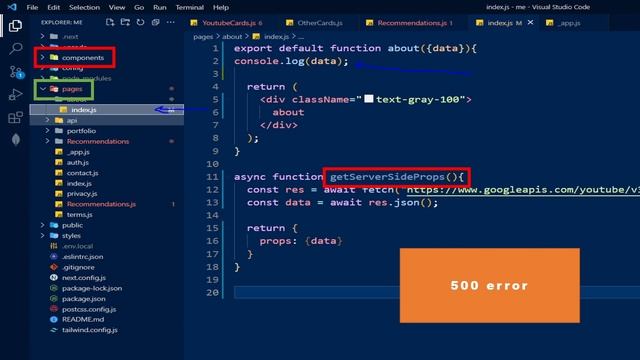The height and width of the screenshot is (360, 640).
Task: Click the text-gray-100 color swatch
Action: [369, 99]
